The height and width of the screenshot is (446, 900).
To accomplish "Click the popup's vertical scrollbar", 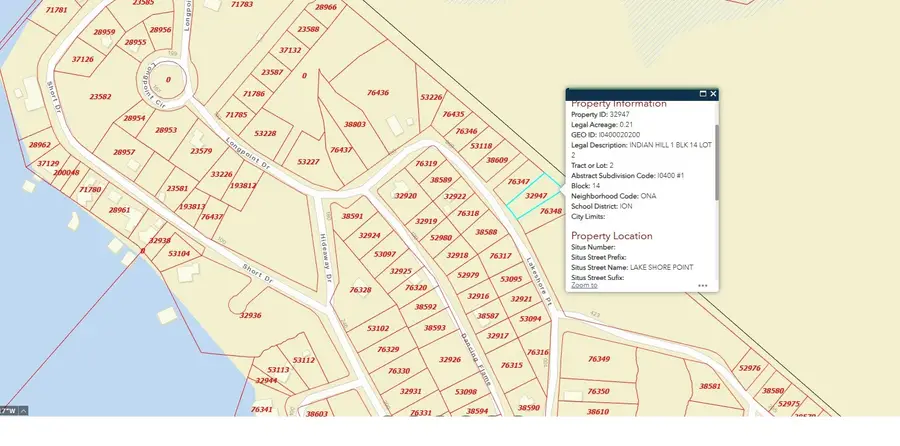I will point(716,160).
